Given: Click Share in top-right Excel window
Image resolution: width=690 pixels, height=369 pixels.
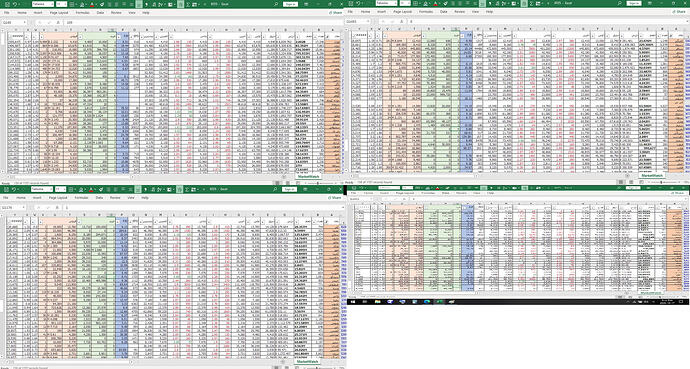Looking at the screenshot, I should [679, 11].
